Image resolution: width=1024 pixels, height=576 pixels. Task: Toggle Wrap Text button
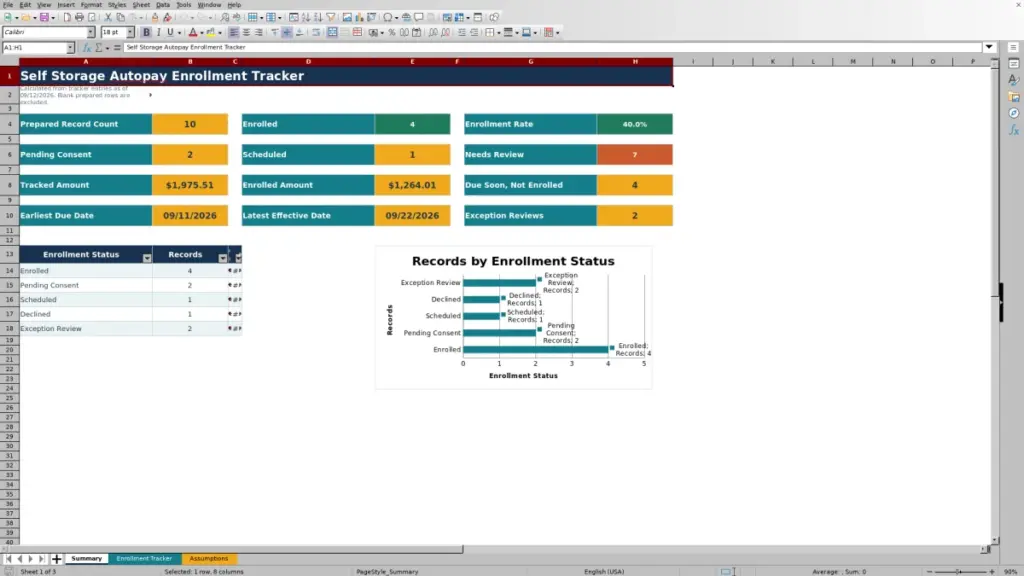316,32
